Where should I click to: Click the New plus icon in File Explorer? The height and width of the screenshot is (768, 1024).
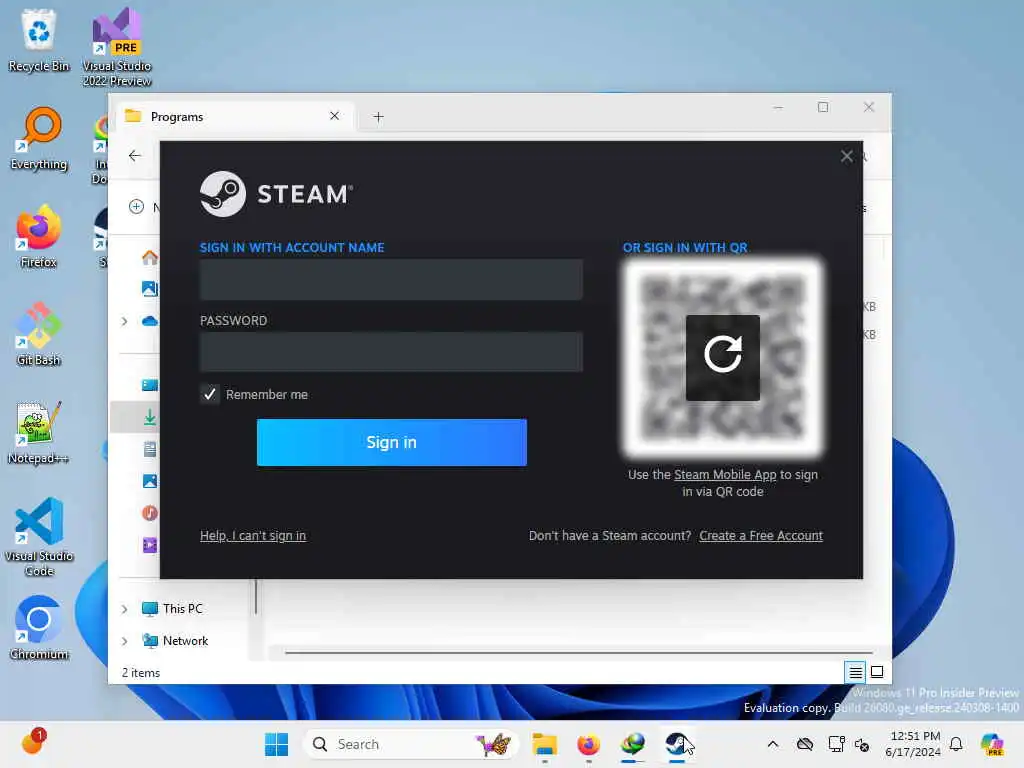click(x=136, y=207)
